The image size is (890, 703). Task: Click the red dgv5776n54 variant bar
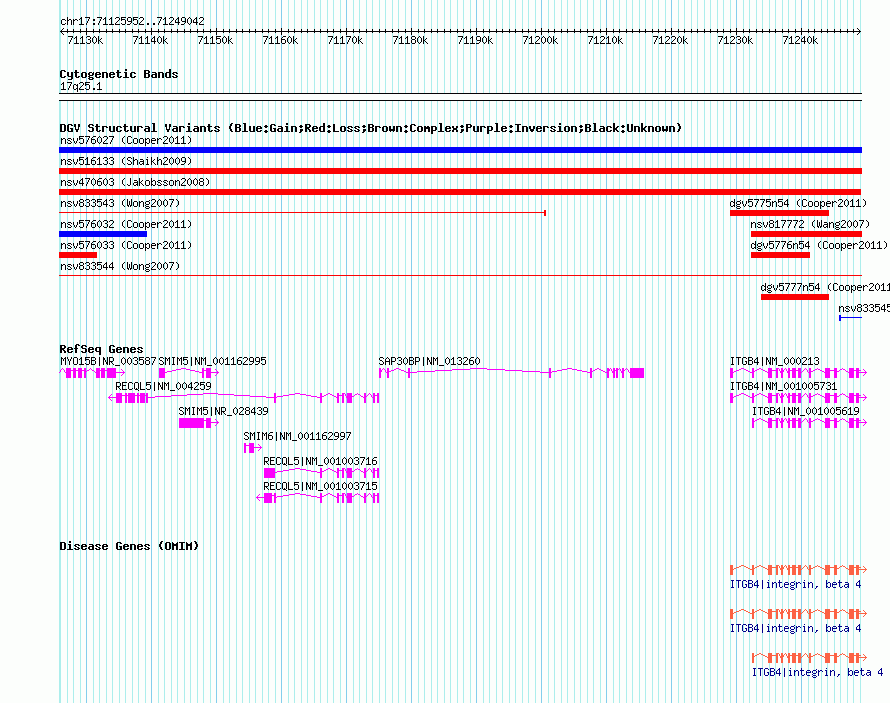[x=780, y=255]
